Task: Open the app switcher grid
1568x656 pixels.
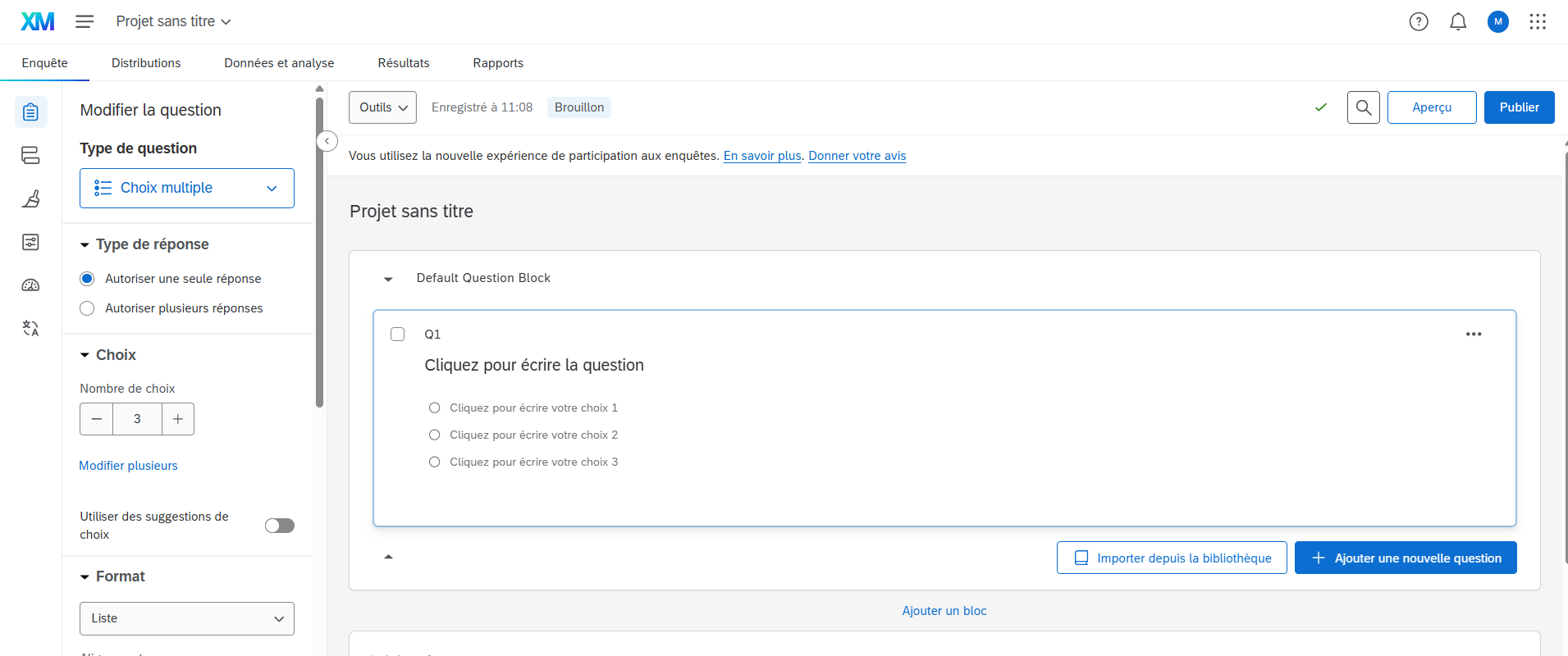Action: point(1538,22)
